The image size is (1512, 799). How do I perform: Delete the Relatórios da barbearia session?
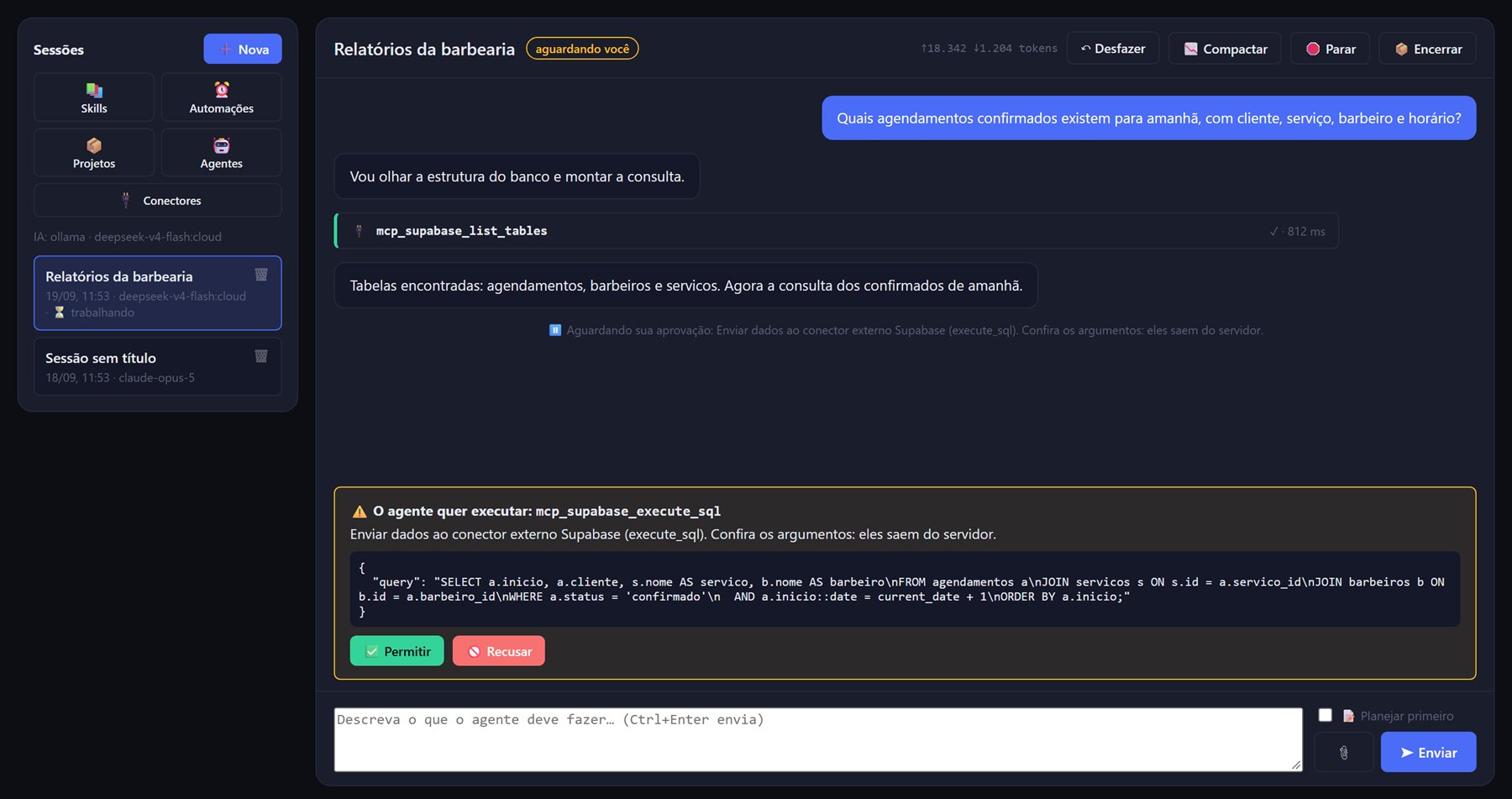pyautogui.click(x=261, y=275)
